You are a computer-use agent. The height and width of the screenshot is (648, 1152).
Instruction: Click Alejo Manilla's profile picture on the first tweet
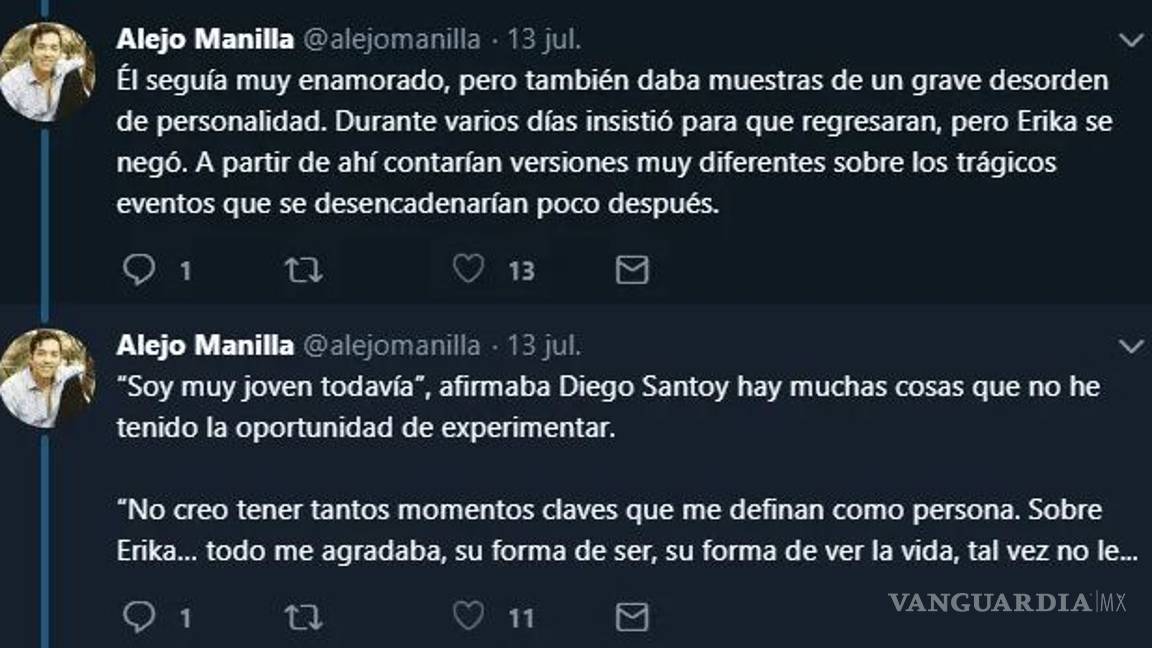[x=48, y=62]
